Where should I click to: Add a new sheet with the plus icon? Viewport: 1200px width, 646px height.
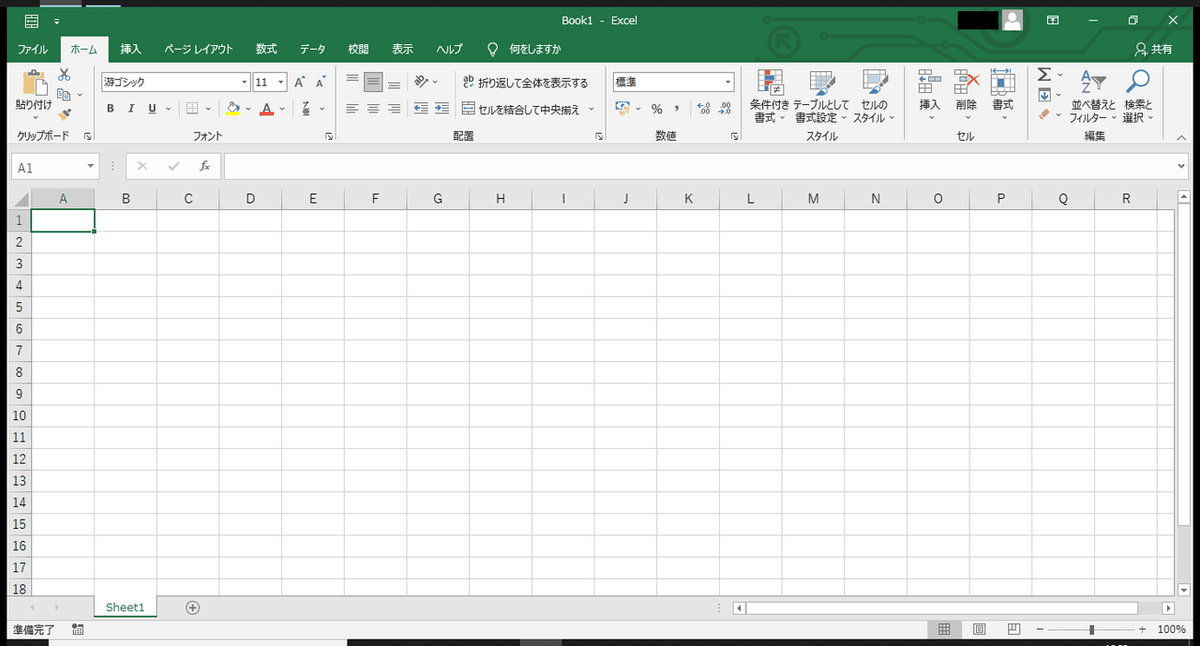click(x=193, y=607)
